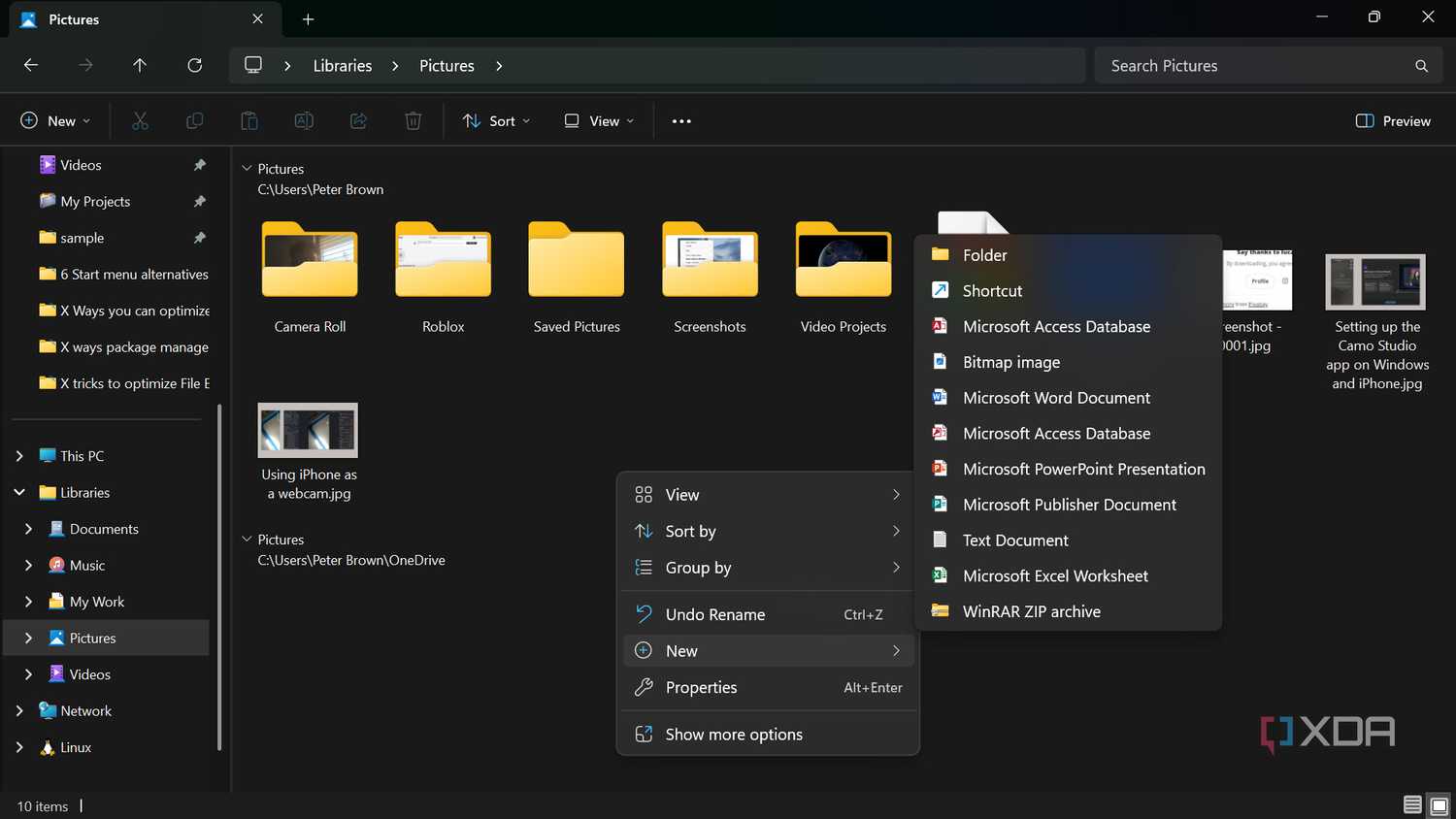This screenshot has width=1456, height=819.
Task: Click the monitor icon in the address bar
Action: (253, 65)
